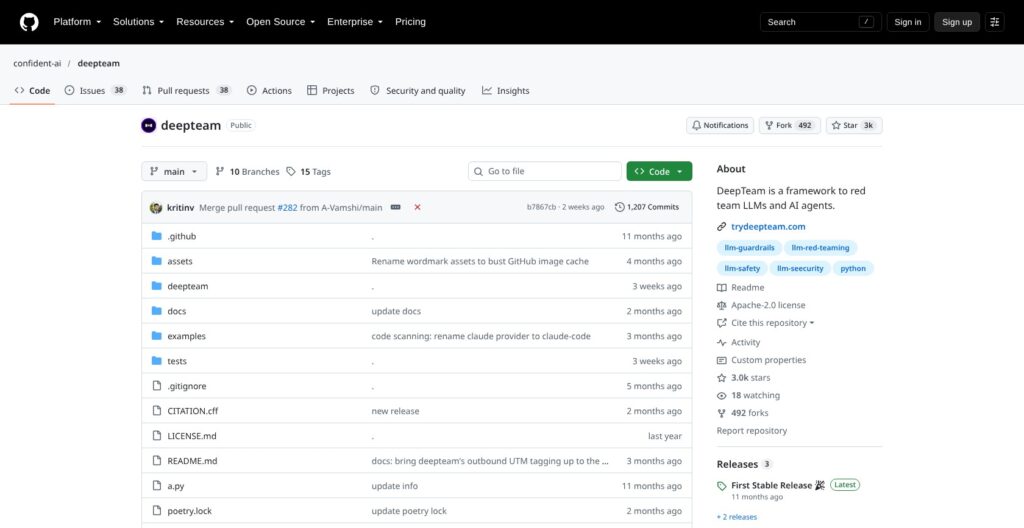Click kritinv's avatar in commit row
1024x528 pixels.
pyautogui.click(x=155, y=207)
